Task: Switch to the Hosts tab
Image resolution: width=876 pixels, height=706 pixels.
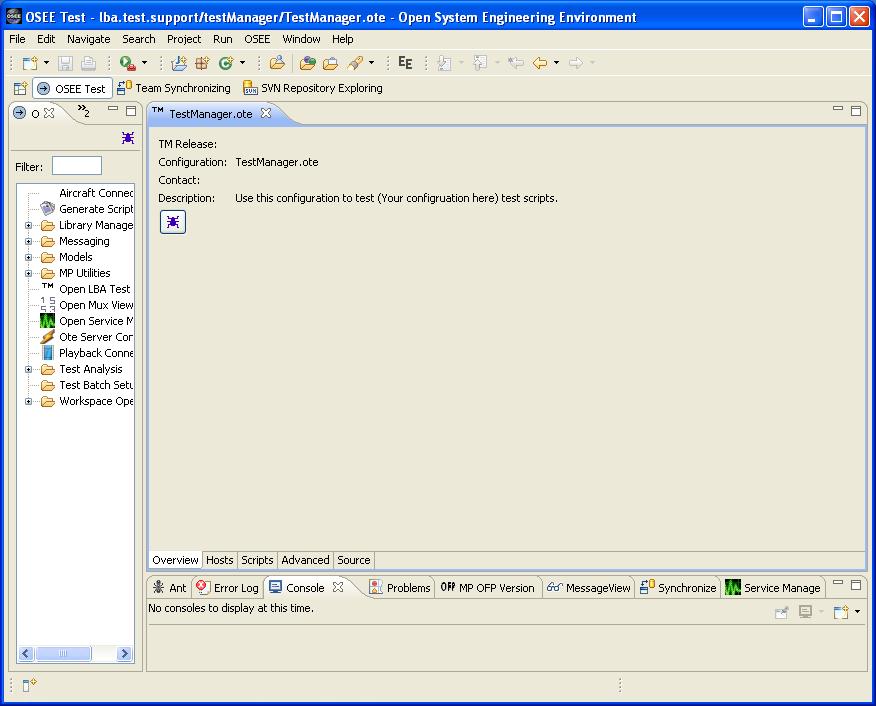Action: 219,560
